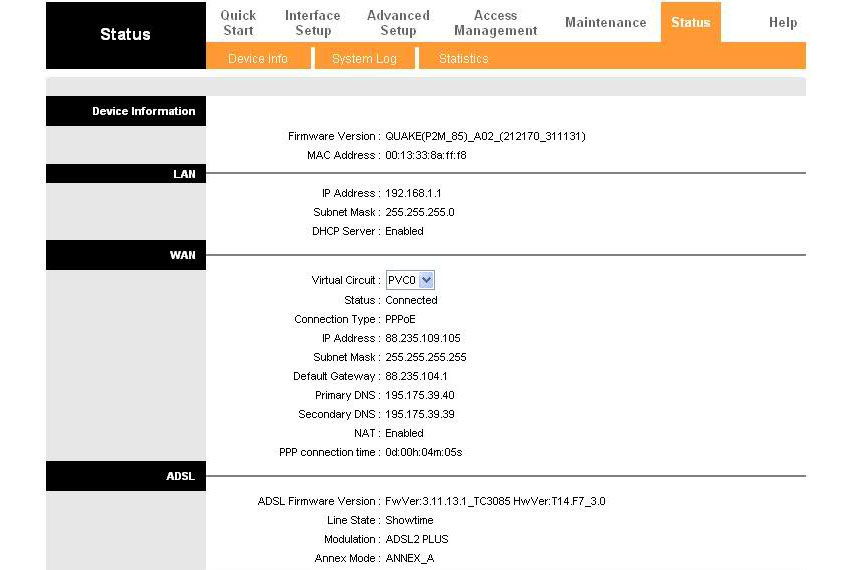Click the black Status page title

[125, 34]
